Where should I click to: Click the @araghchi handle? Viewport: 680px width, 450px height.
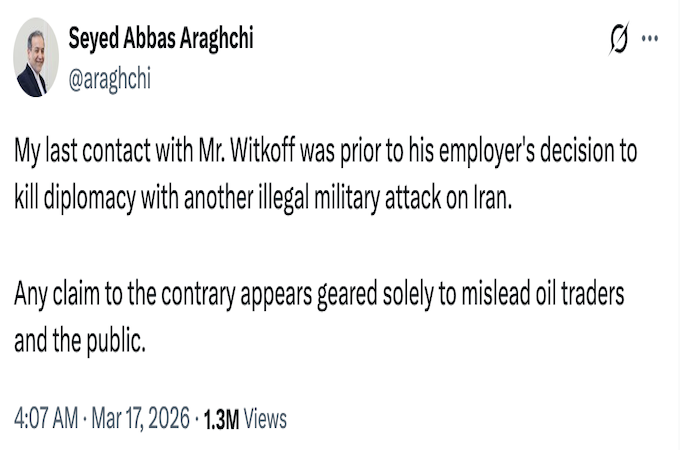[110, 80]
